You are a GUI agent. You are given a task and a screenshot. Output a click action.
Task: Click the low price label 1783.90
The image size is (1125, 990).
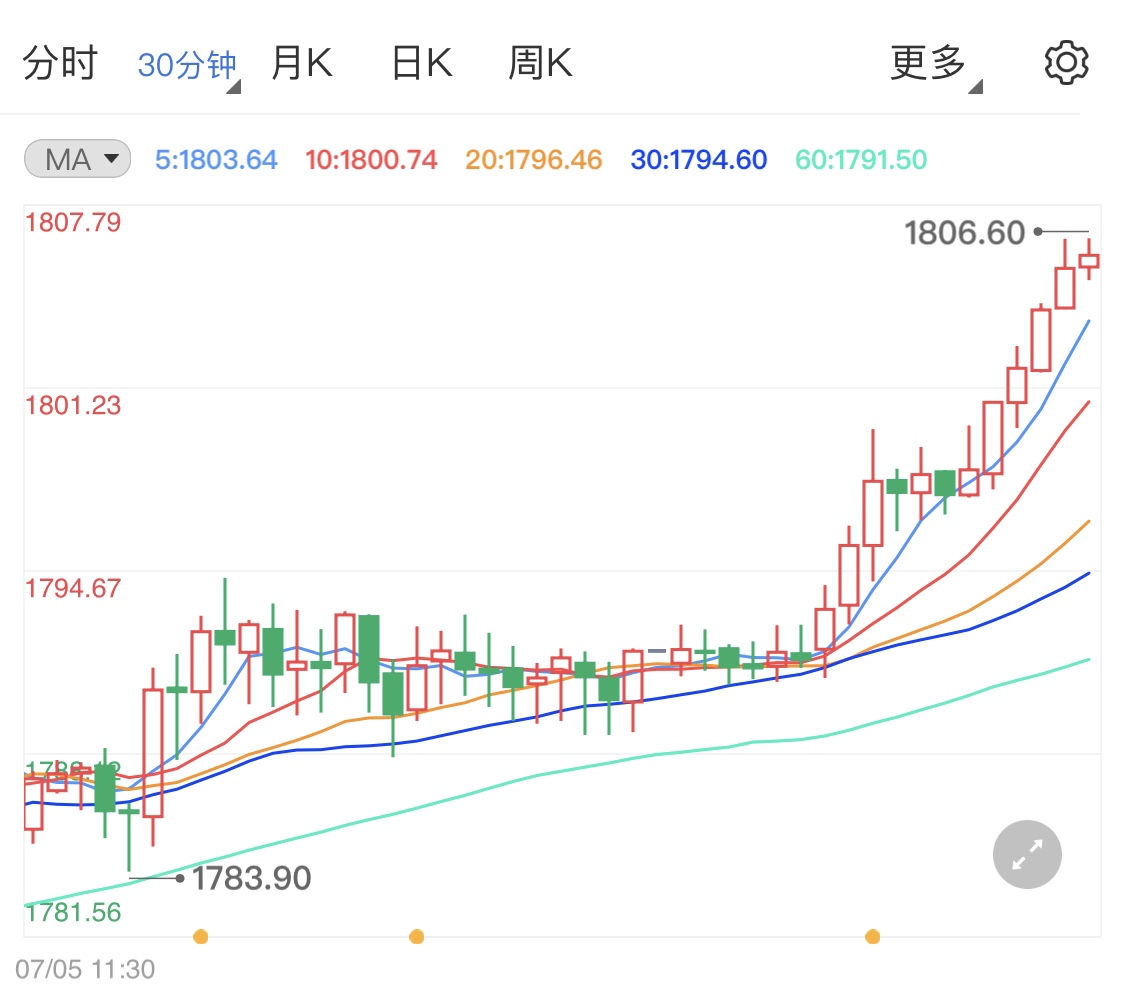(252, 878)
